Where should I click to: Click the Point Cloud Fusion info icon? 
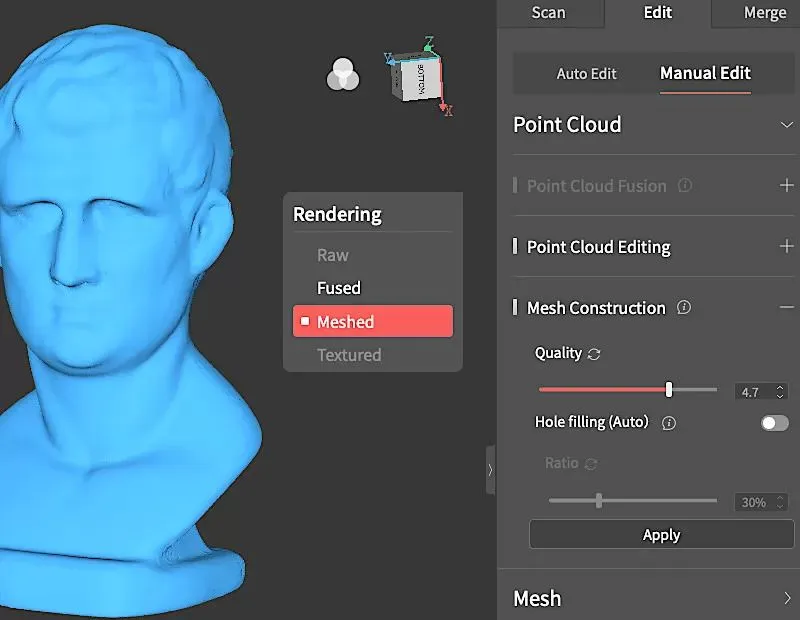tap(684, 186)
